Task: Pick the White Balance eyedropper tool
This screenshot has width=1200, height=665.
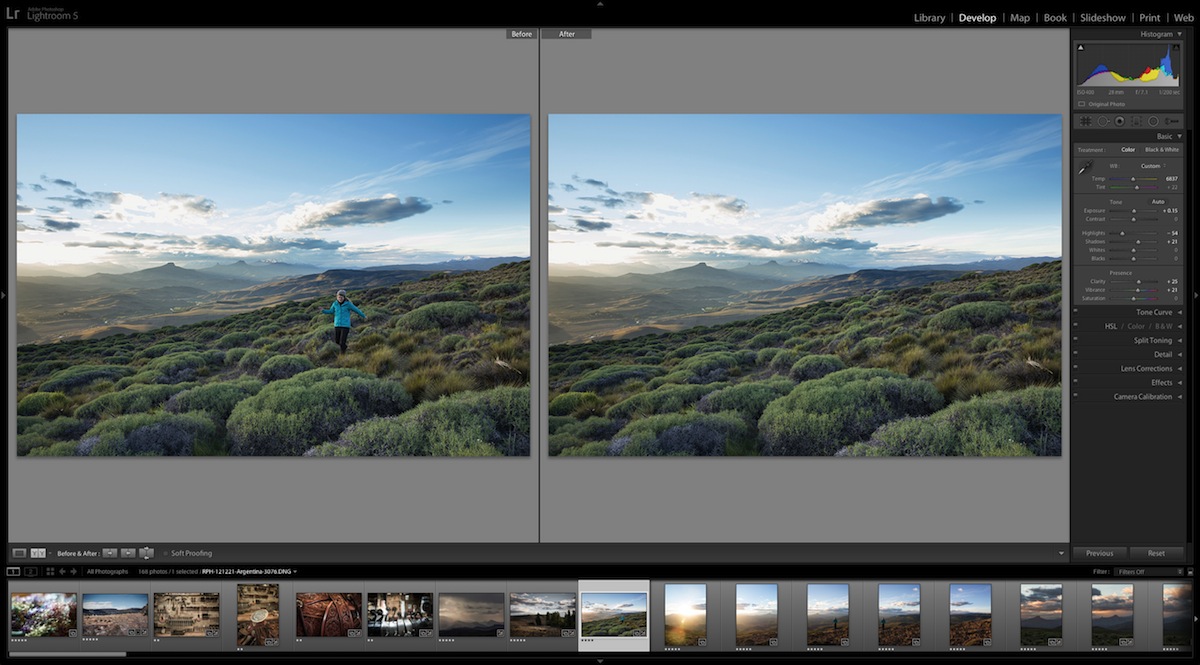Action: tap(1086, 168)
